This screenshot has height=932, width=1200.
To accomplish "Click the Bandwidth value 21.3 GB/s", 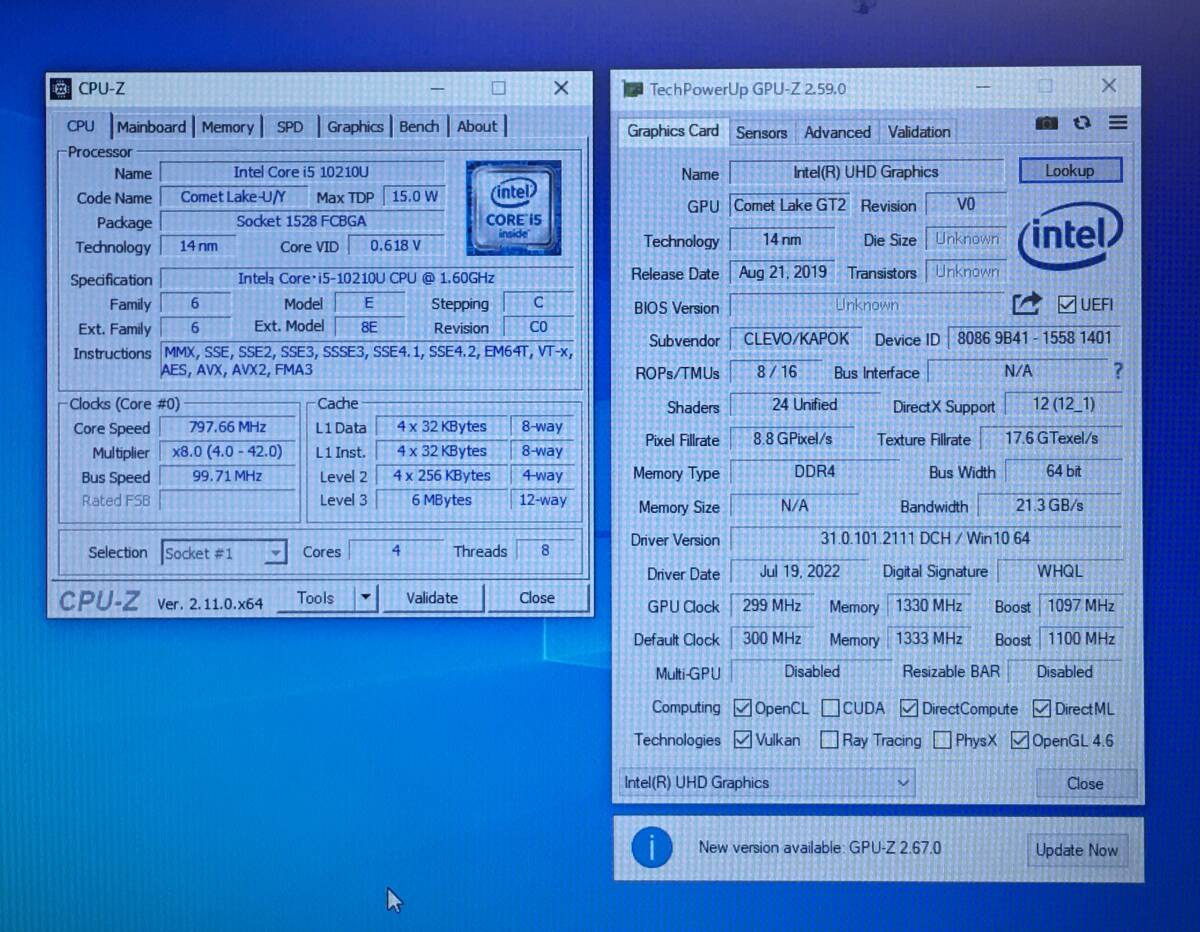I will tap(1049, 505).
